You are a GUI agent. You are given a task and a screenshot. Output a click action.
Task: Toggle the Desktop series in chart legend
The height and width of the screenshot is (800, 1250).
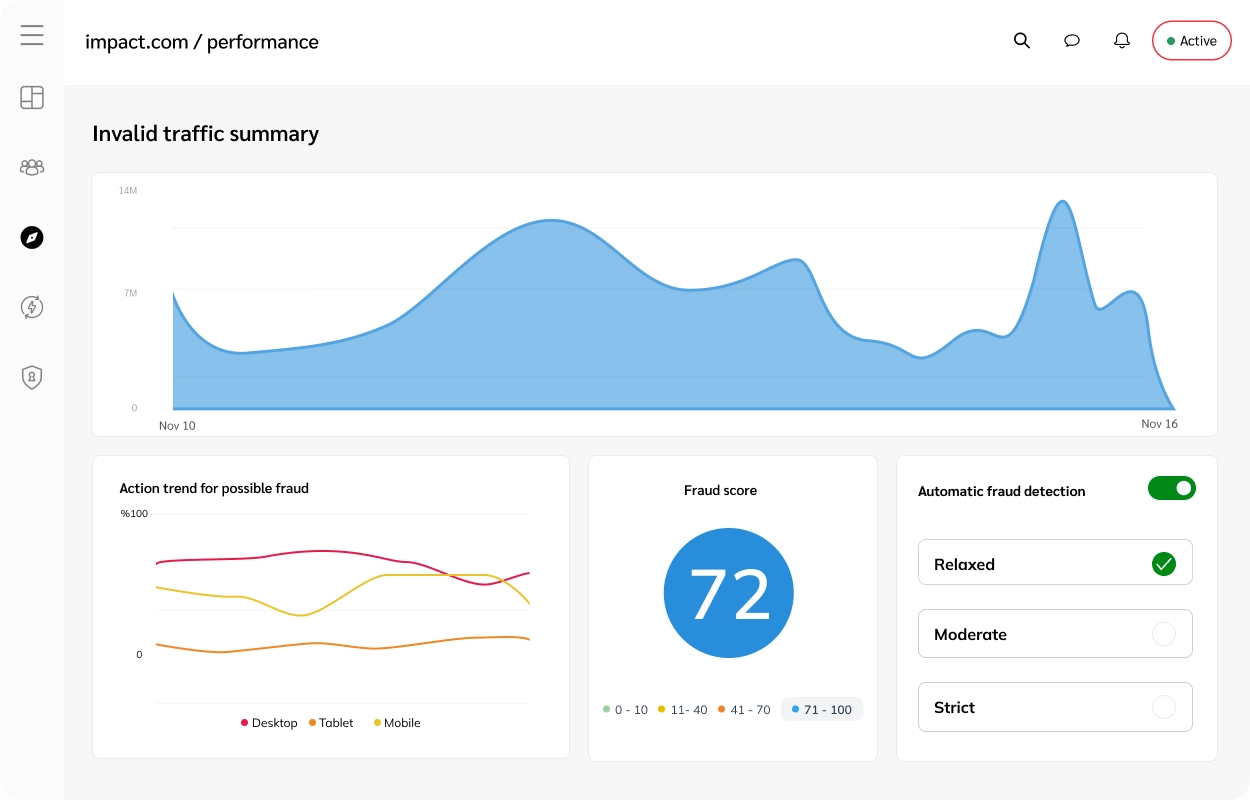coord(269,723)
